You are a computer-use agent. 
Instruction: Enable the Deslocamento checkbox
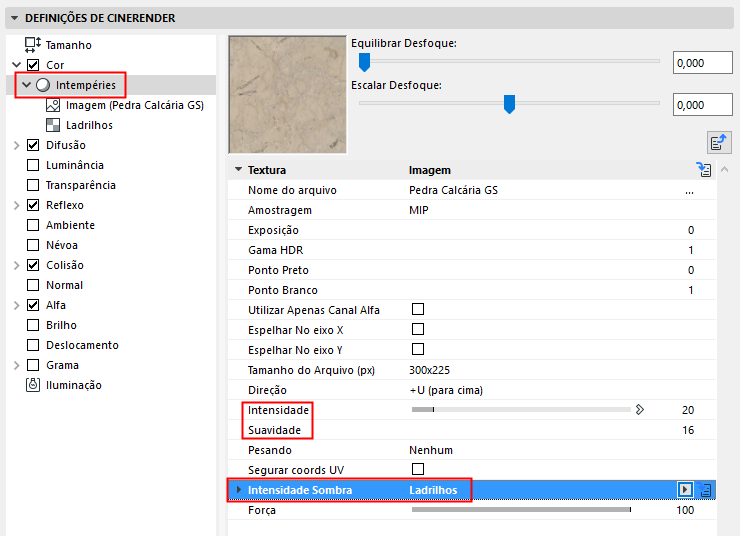click(x=33, y=345)
